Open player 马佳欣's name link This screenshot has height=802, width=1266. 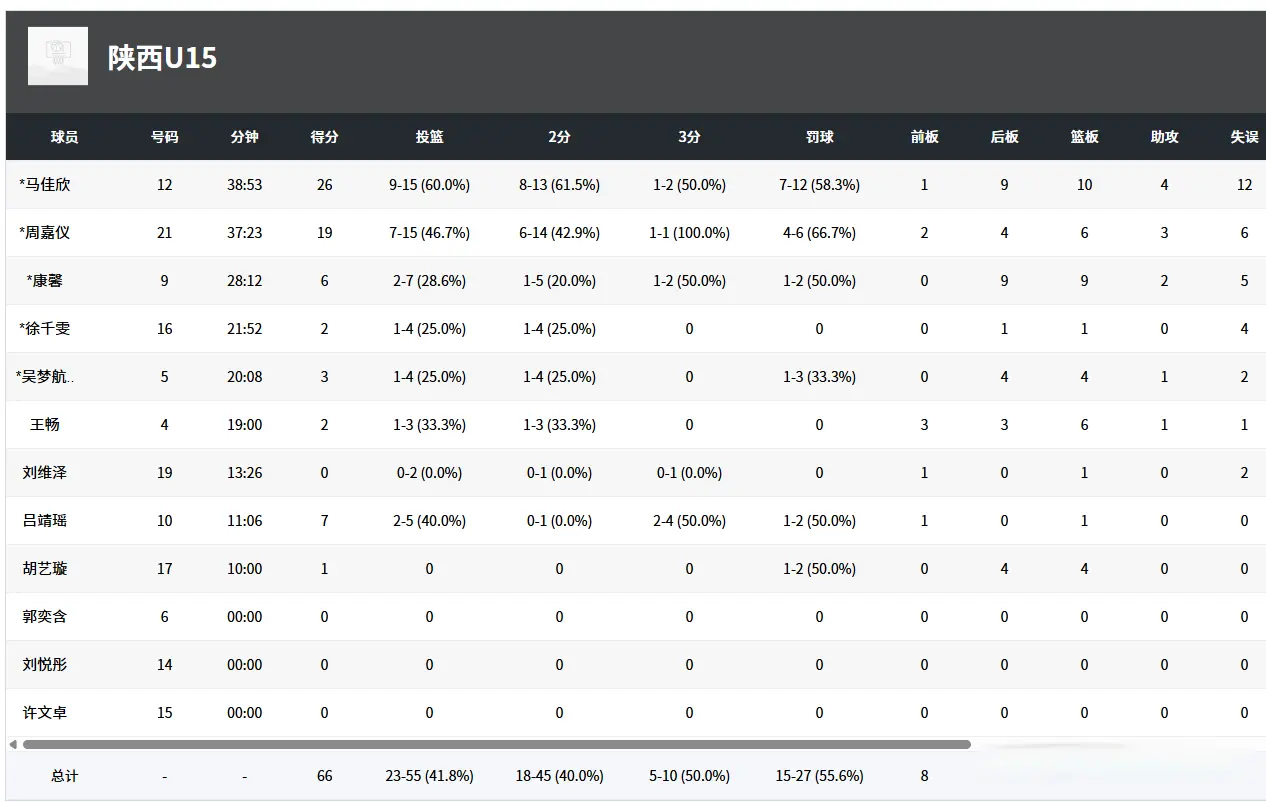47,185
